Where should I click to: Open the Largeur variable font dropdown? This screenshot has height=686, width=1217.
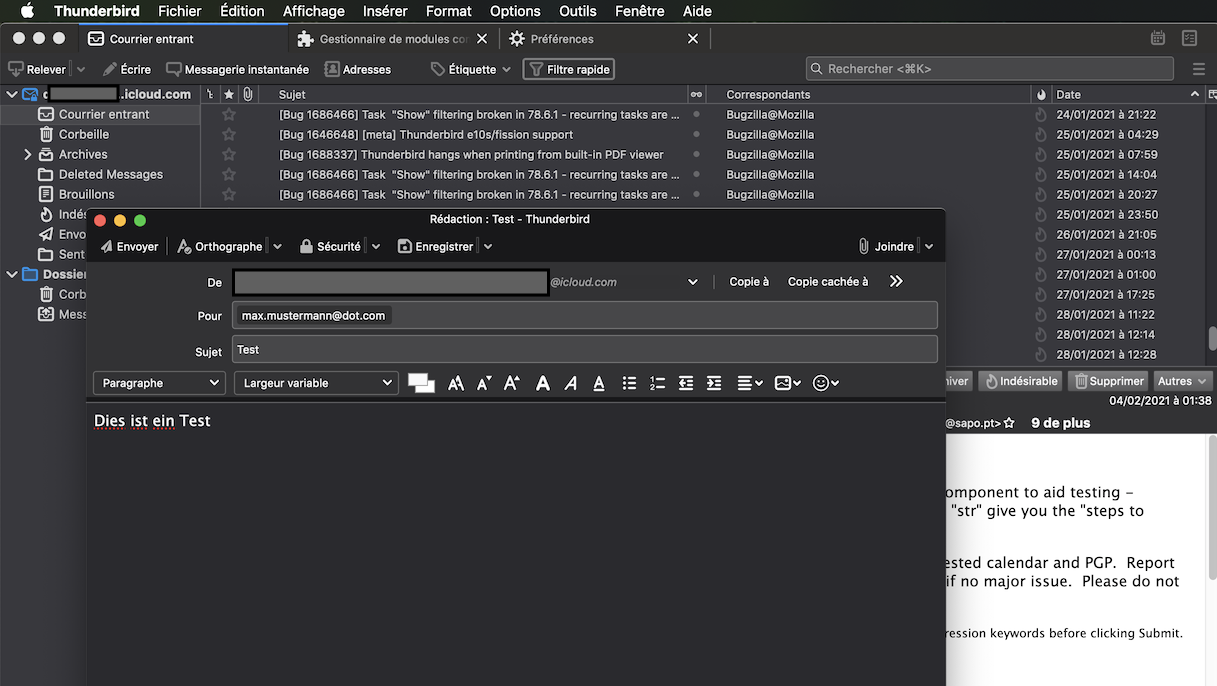(316, 383)
